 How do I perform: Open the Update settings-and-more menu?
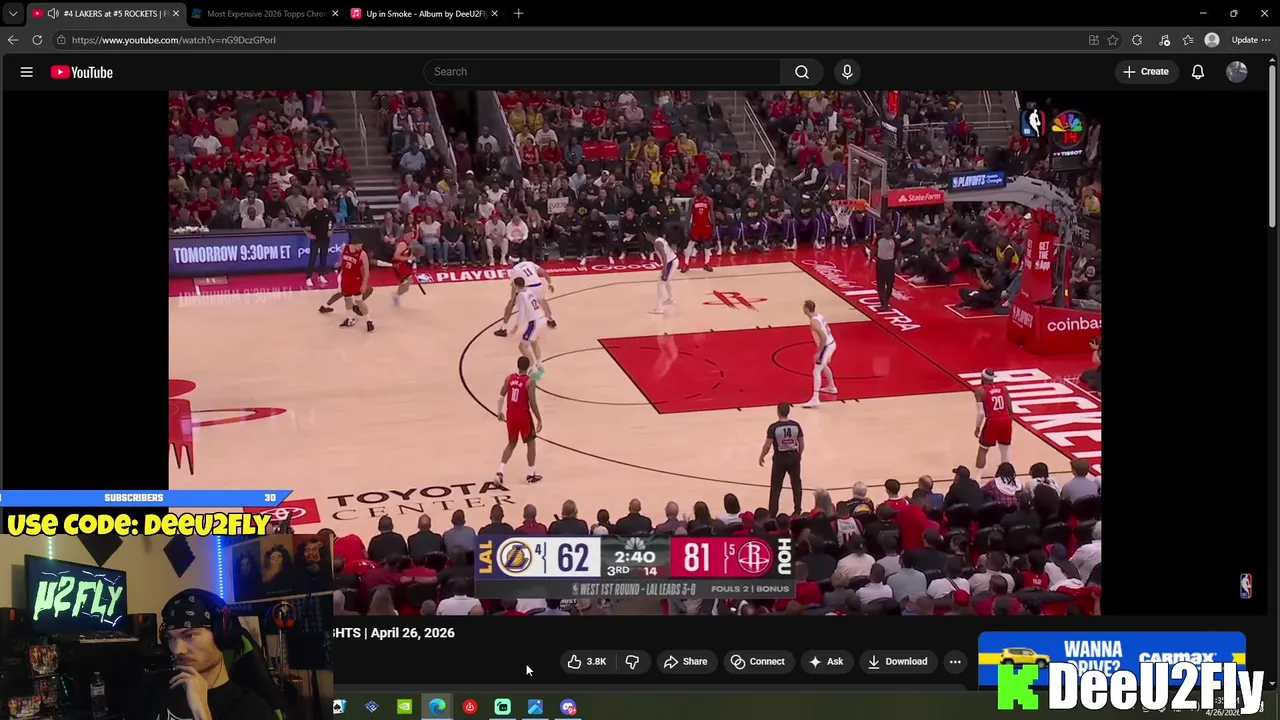[1251, 40]
